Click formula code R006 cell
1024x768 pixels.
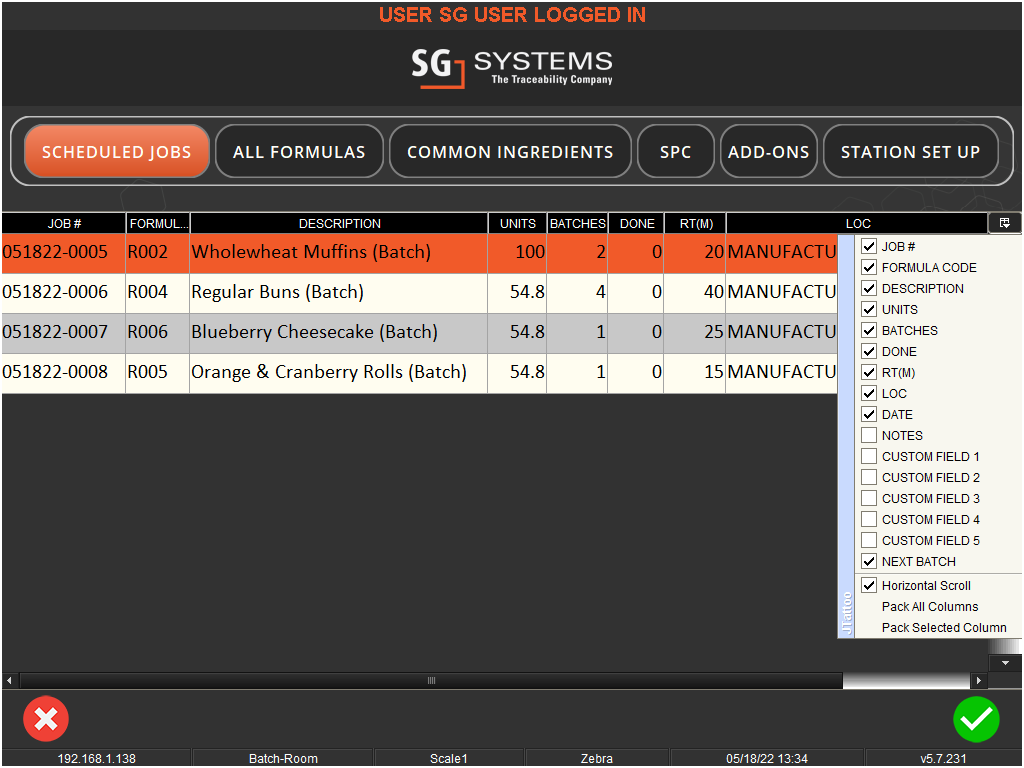pos(157,332)
